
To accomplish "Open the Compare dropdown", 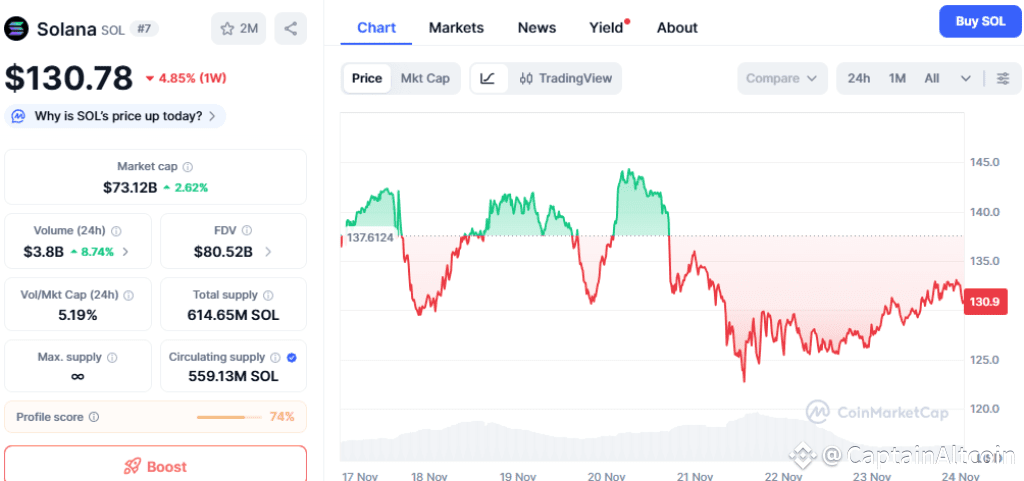I will pyautogui.click(x=783, y=78).
